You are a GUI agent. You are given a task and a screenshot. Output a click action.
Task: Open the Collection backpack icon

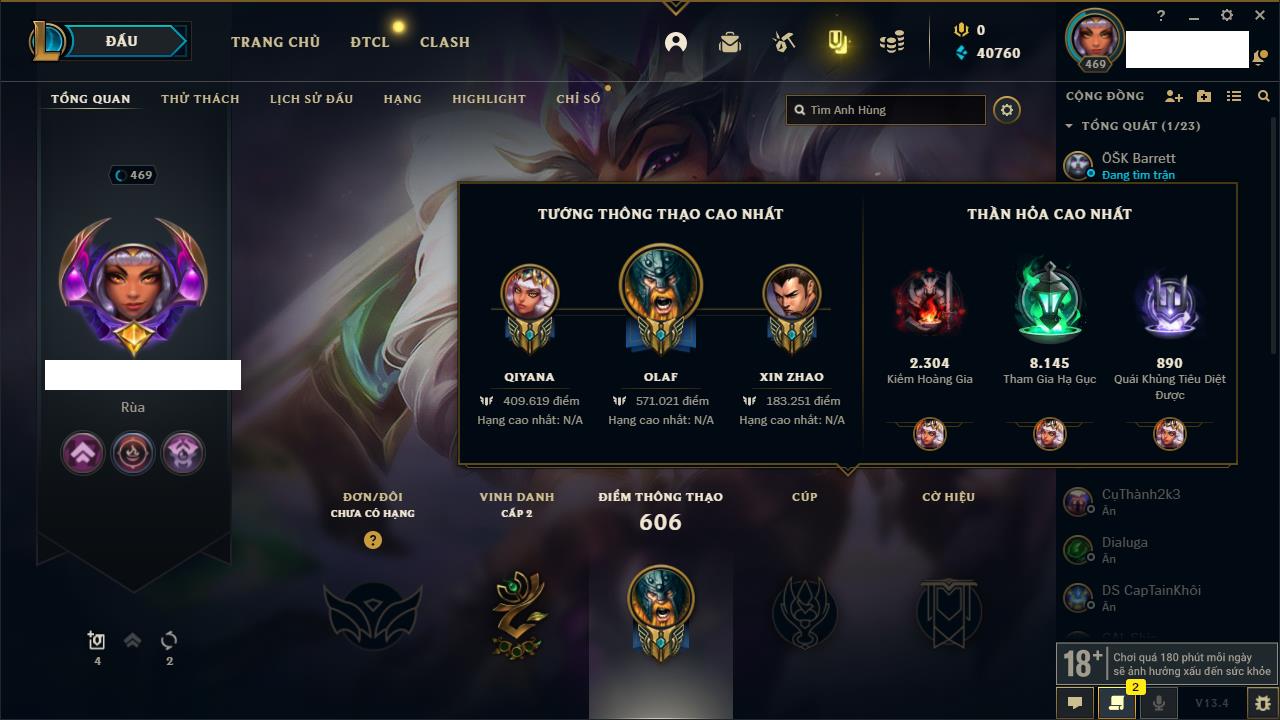point(730,42)
